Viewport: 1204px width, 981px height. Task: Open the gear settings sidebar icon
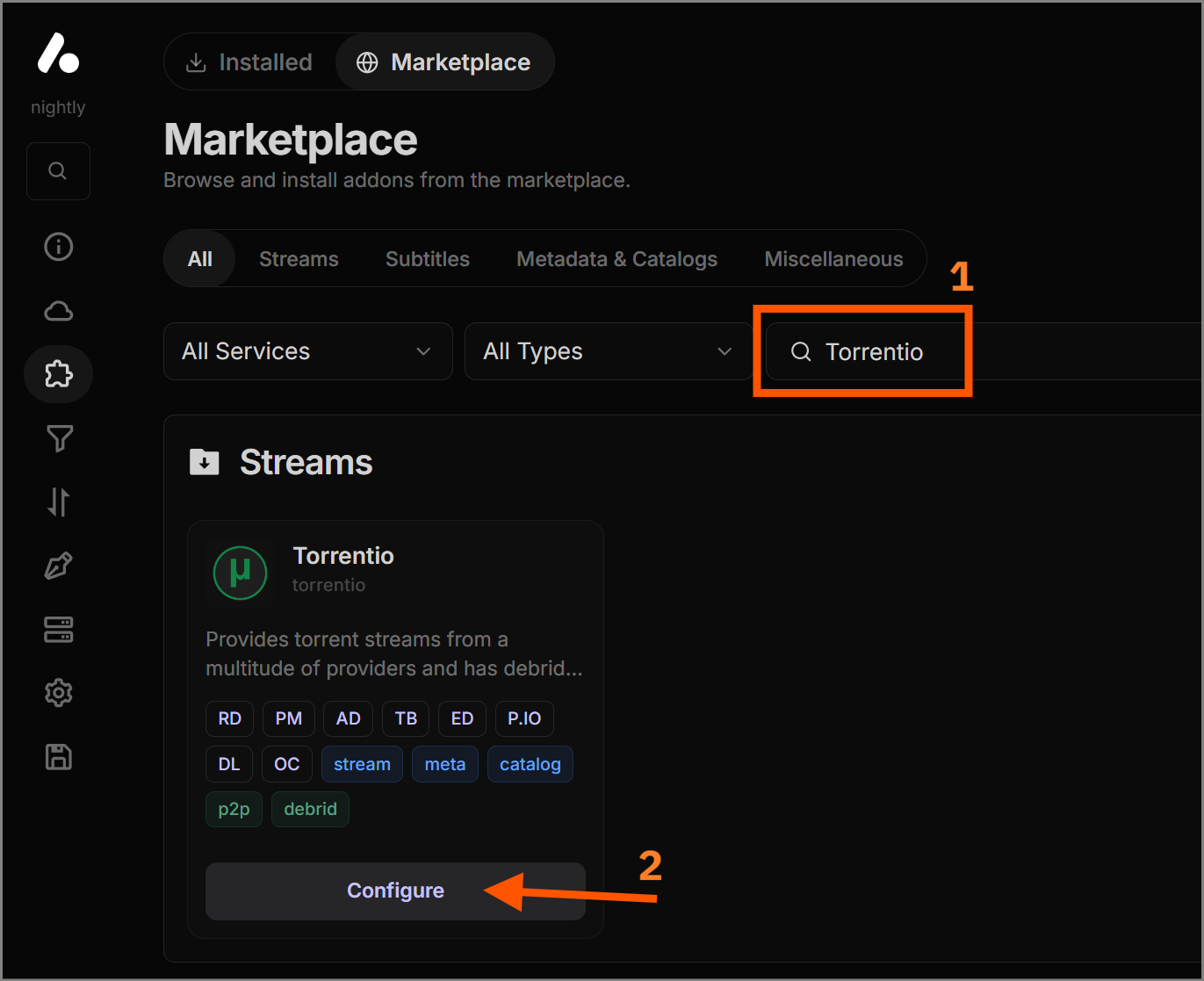coord(59,693)
